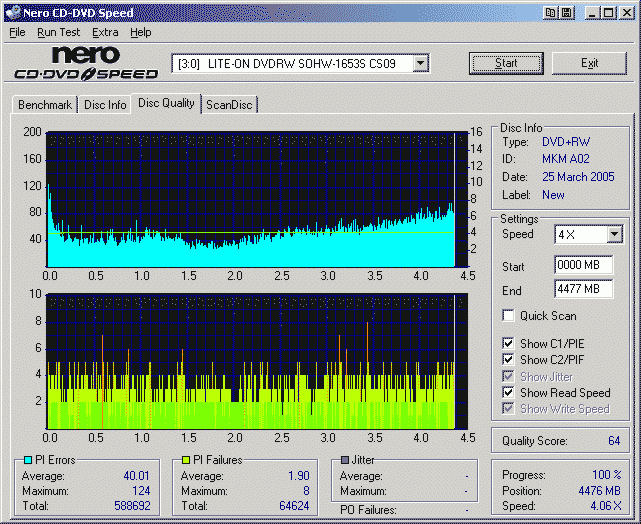
Task: Click the Nero CD-DVD Speed logo
Action: 86,63
